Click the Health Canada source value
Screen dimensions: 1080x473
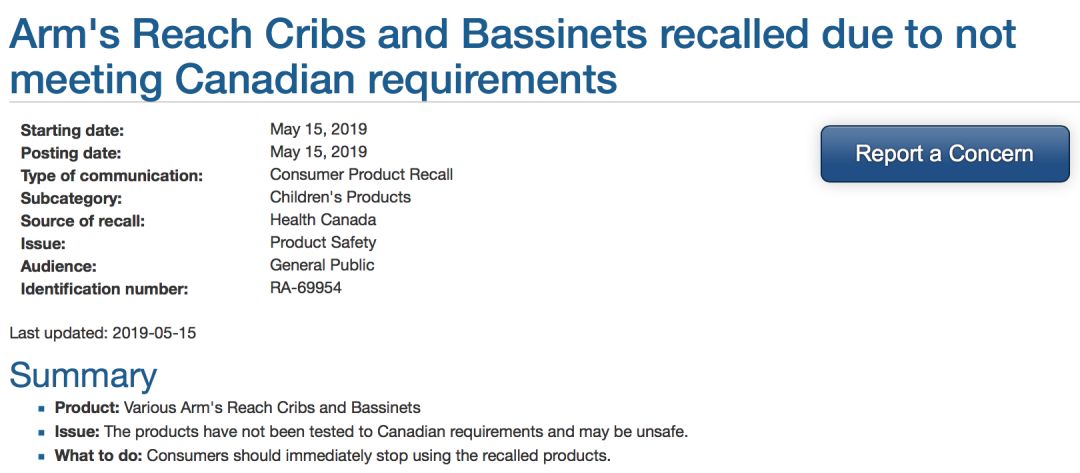point(323,220)
